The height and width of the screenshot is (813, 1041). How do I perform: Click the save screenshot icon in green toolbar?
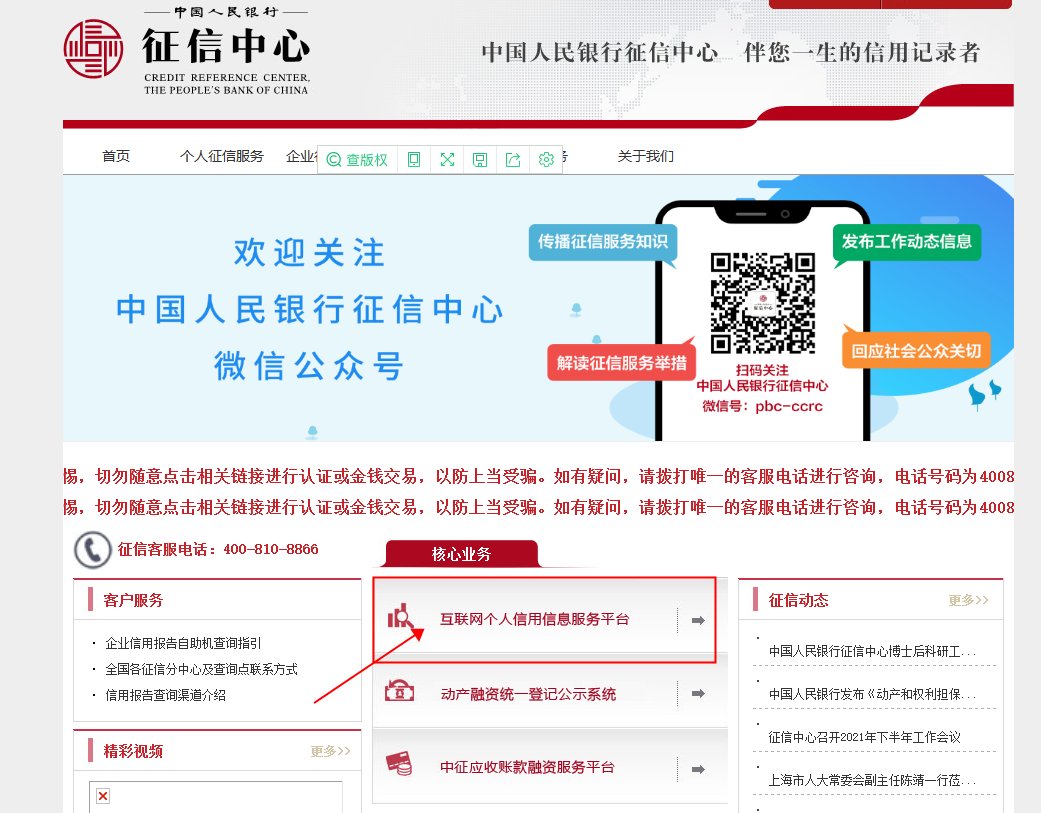pos(480,159)
